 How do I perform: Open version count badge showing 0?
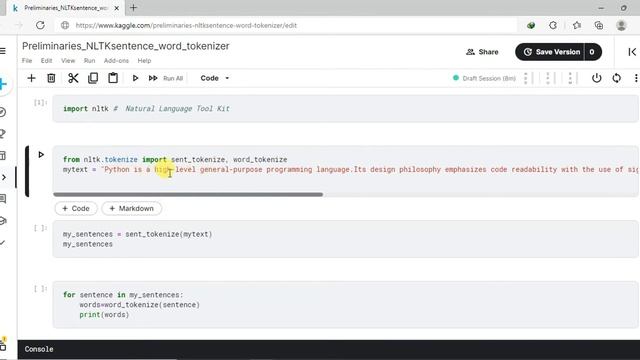592,52
